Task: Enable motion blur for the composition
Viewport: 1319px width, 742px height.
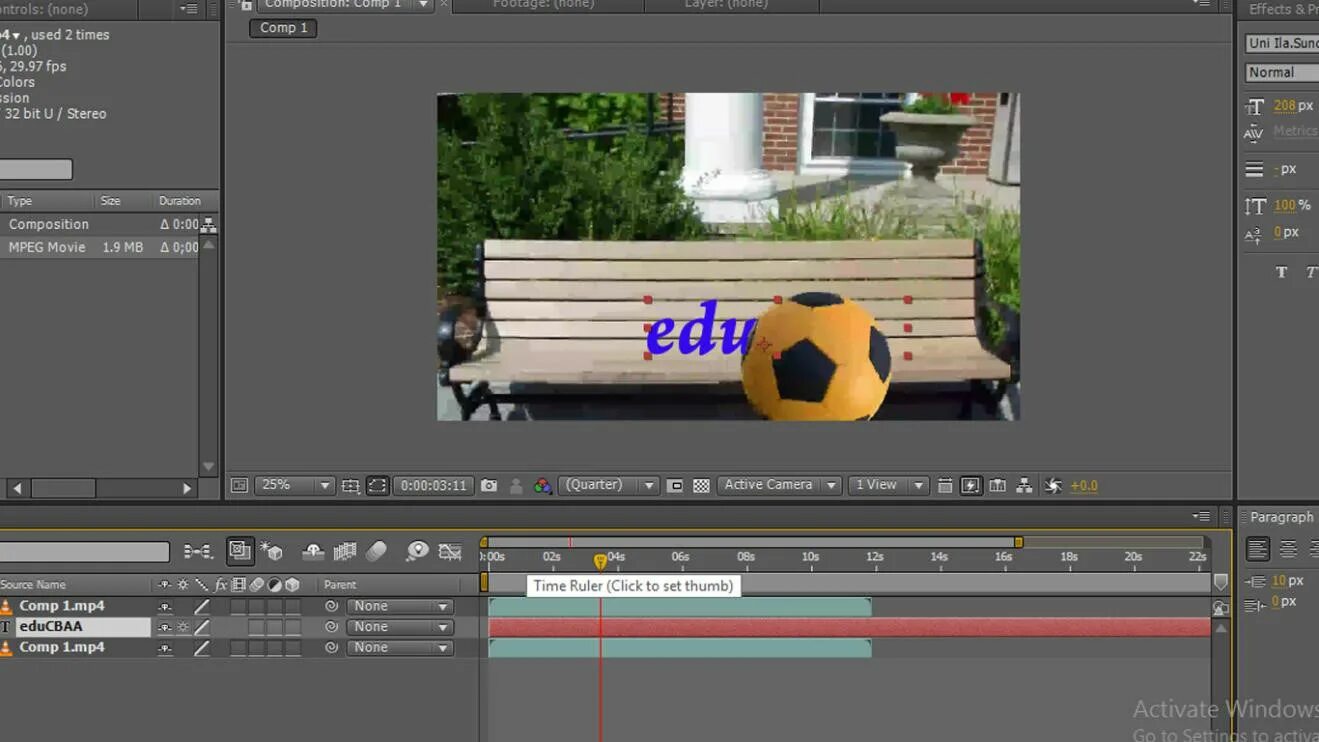Action: click(x=377, y=551)
